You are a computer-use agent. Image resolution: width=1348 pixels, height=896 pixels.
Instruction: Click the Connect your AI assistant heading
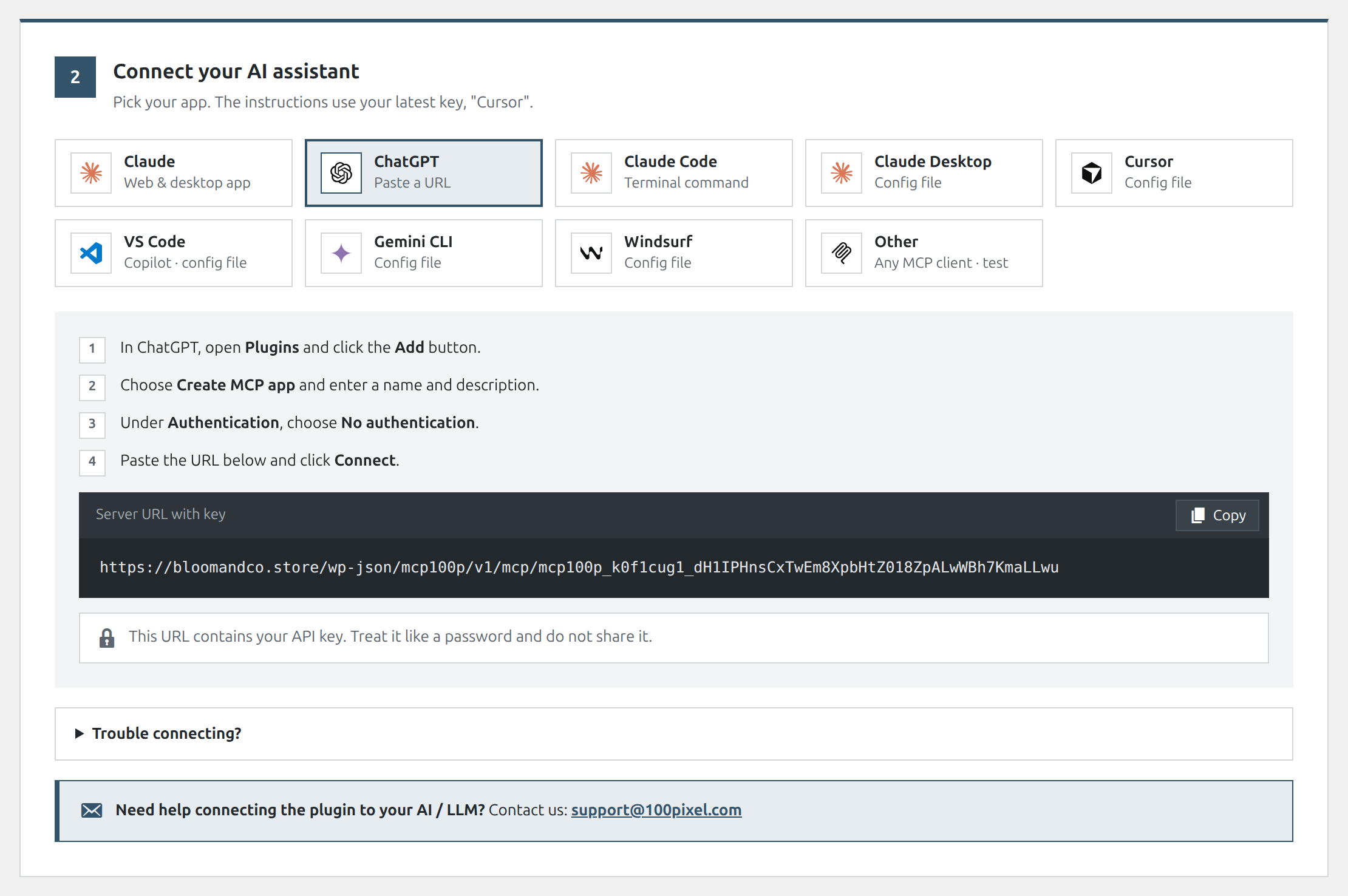pyautogui.click(x=236, y=72)
